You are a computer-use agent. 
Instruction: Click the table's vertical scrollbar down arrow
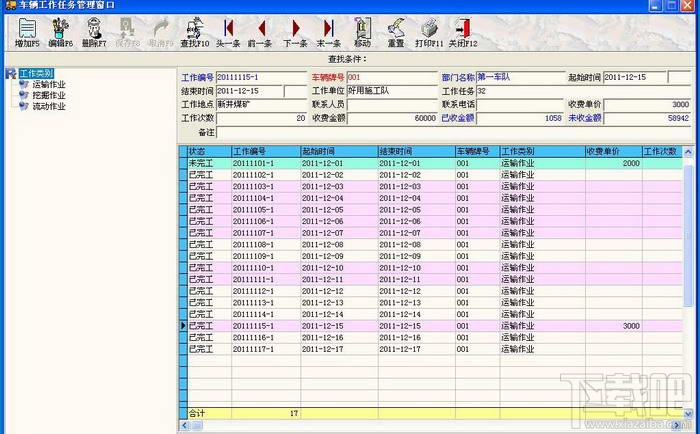688,413
